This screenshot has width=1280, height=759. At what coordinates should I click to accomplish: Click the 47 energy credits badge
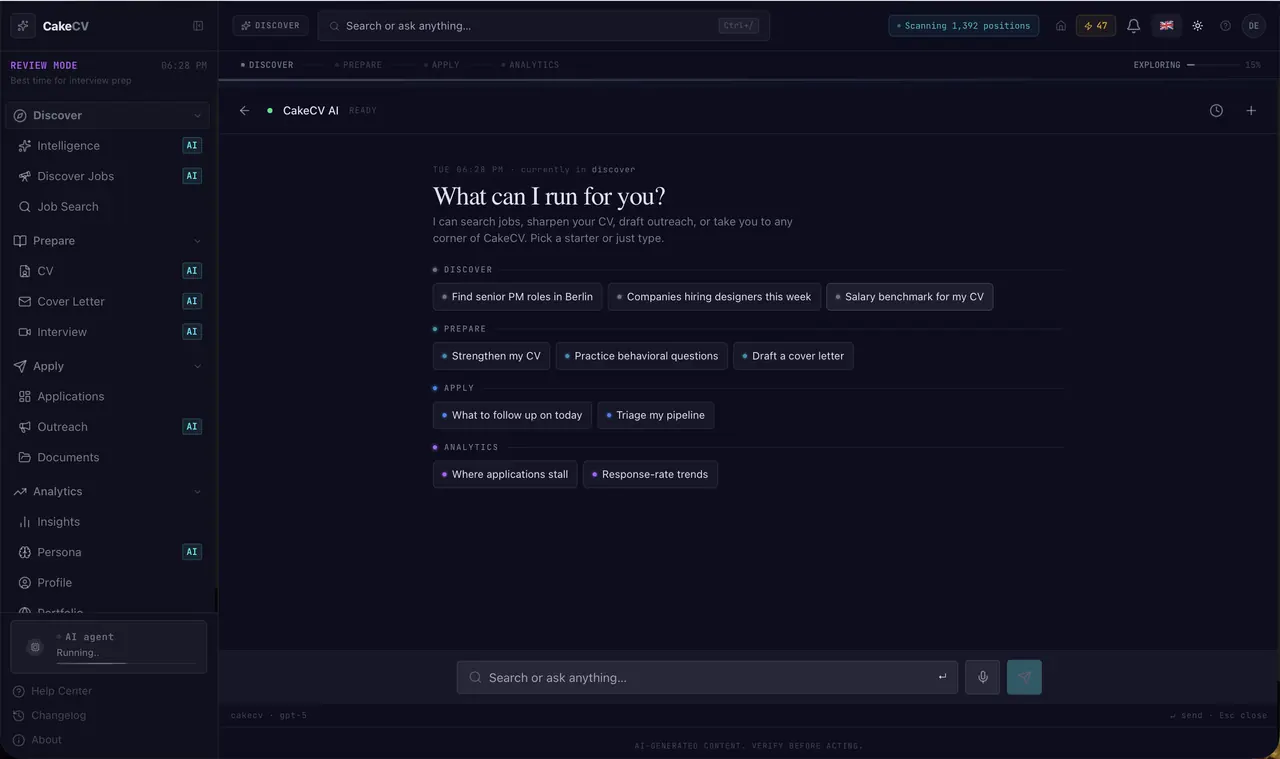[x=1096, y=26]
